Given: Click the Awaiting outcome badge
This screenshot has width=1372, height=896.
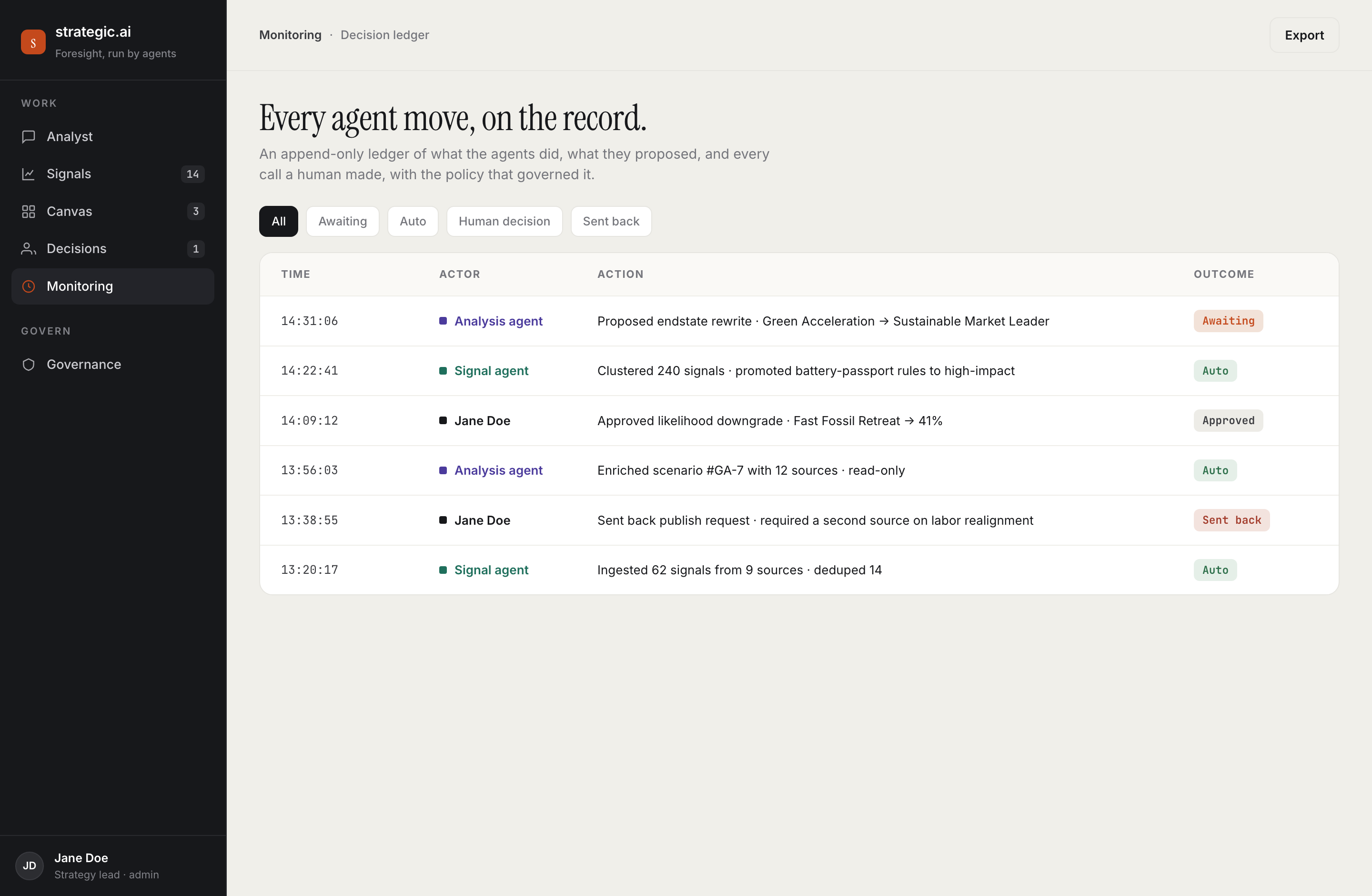Looking at the screenshot, I should pyautogui.click(x=1229, y=321).
